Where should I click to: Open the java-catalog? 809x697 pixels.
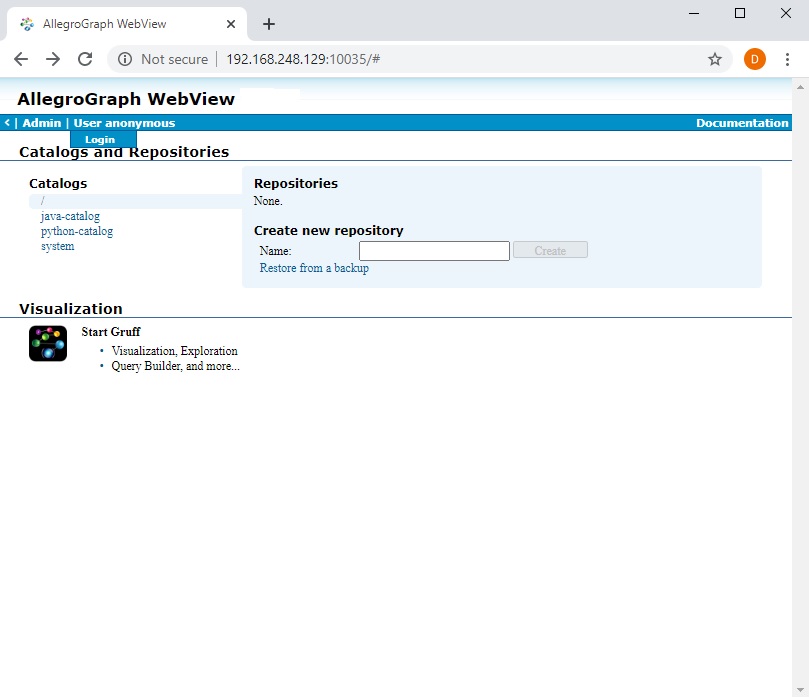tap(69, 215)
